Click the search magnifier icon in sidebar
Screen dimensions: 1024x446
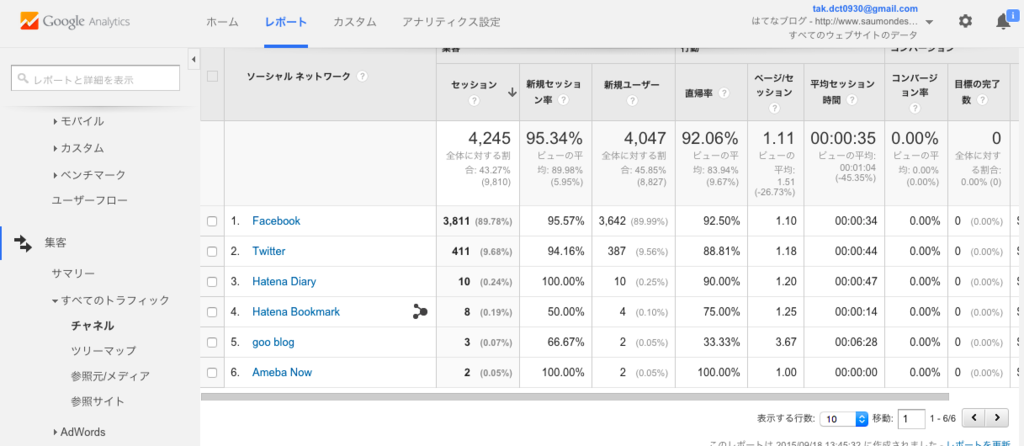click(23, 80)
